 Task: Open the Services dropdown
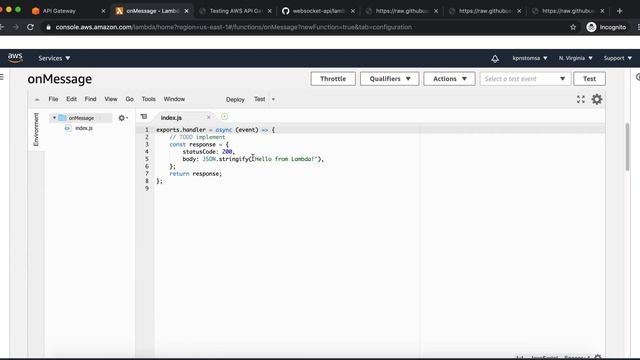click(54, 58)
